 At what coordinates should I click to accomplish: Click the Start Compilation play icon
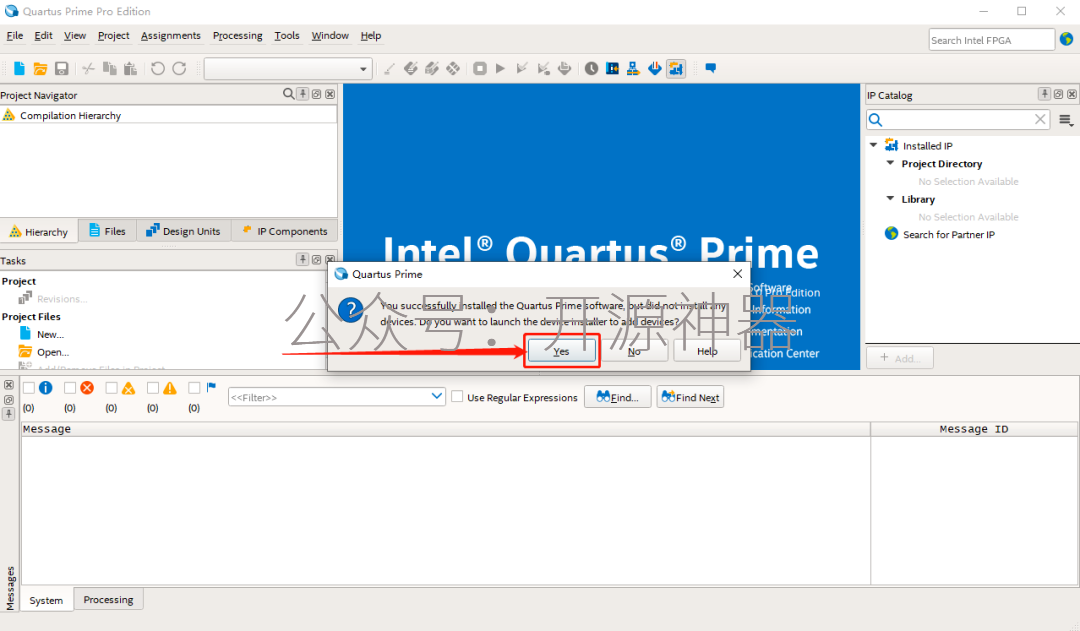point(501,68)
